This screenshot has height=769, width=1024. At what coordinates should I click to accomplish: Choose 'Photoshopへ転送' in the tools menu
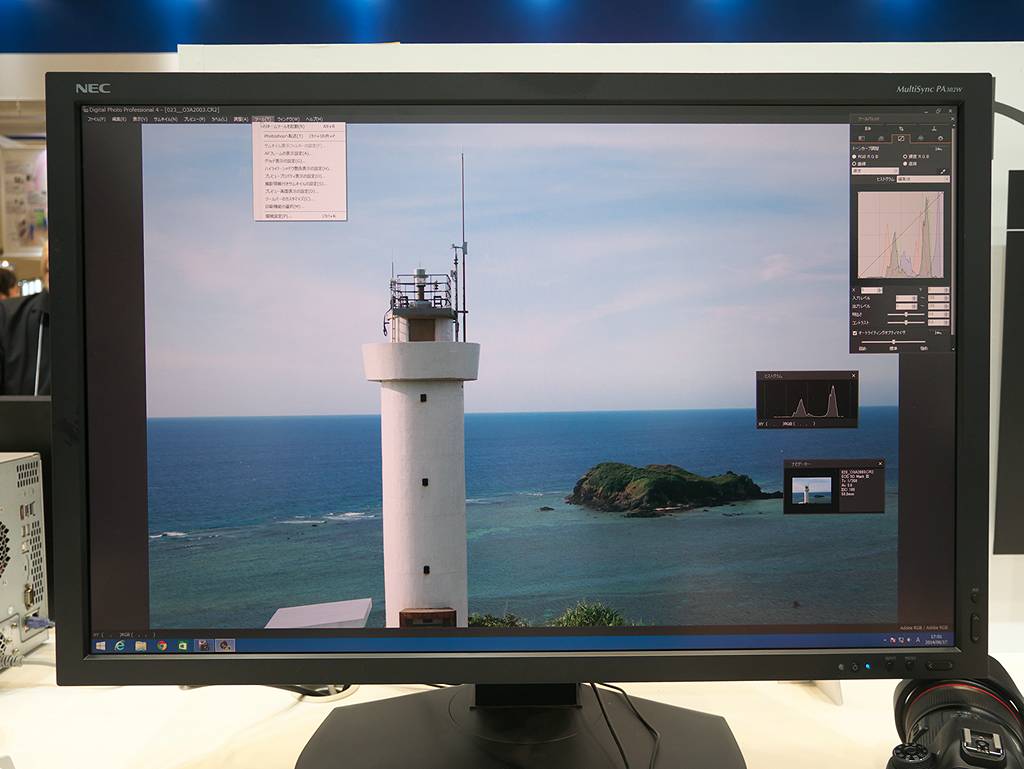point(300,136)
